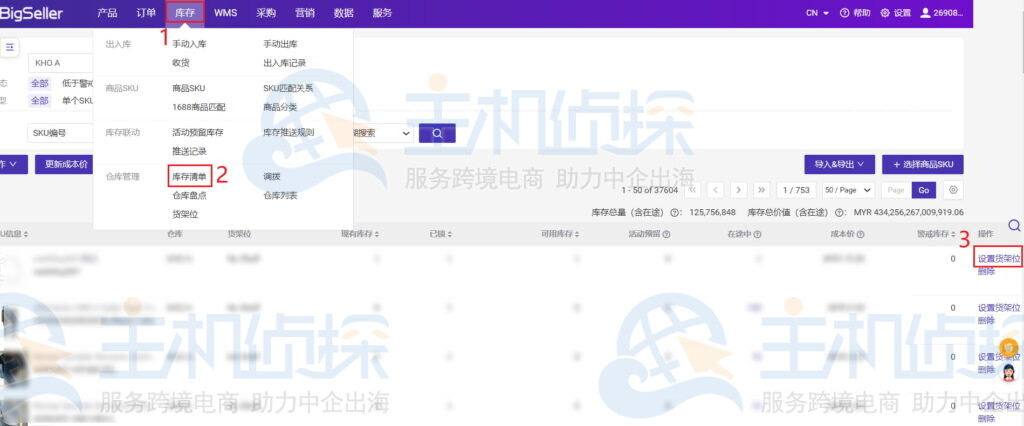Open the search mode dropdown beside search button
1024x426 pixels.
click(x=383, y=133)
